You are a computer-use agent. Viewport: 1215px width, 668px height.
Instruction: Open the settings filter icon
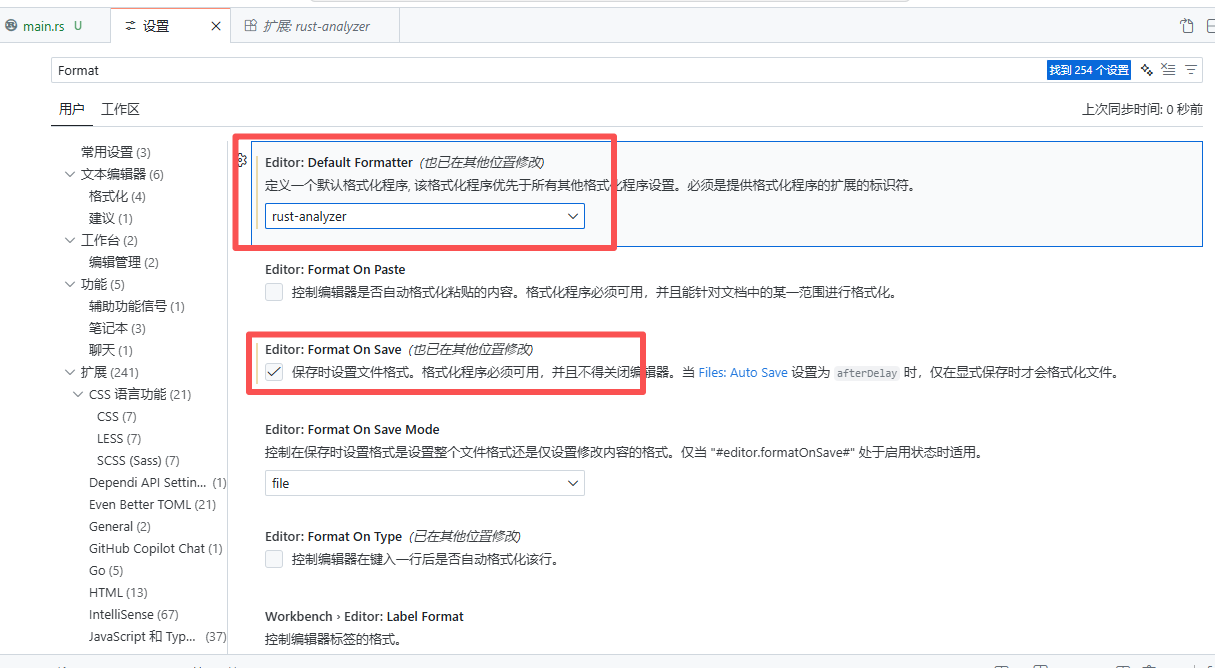point(1191,70)
